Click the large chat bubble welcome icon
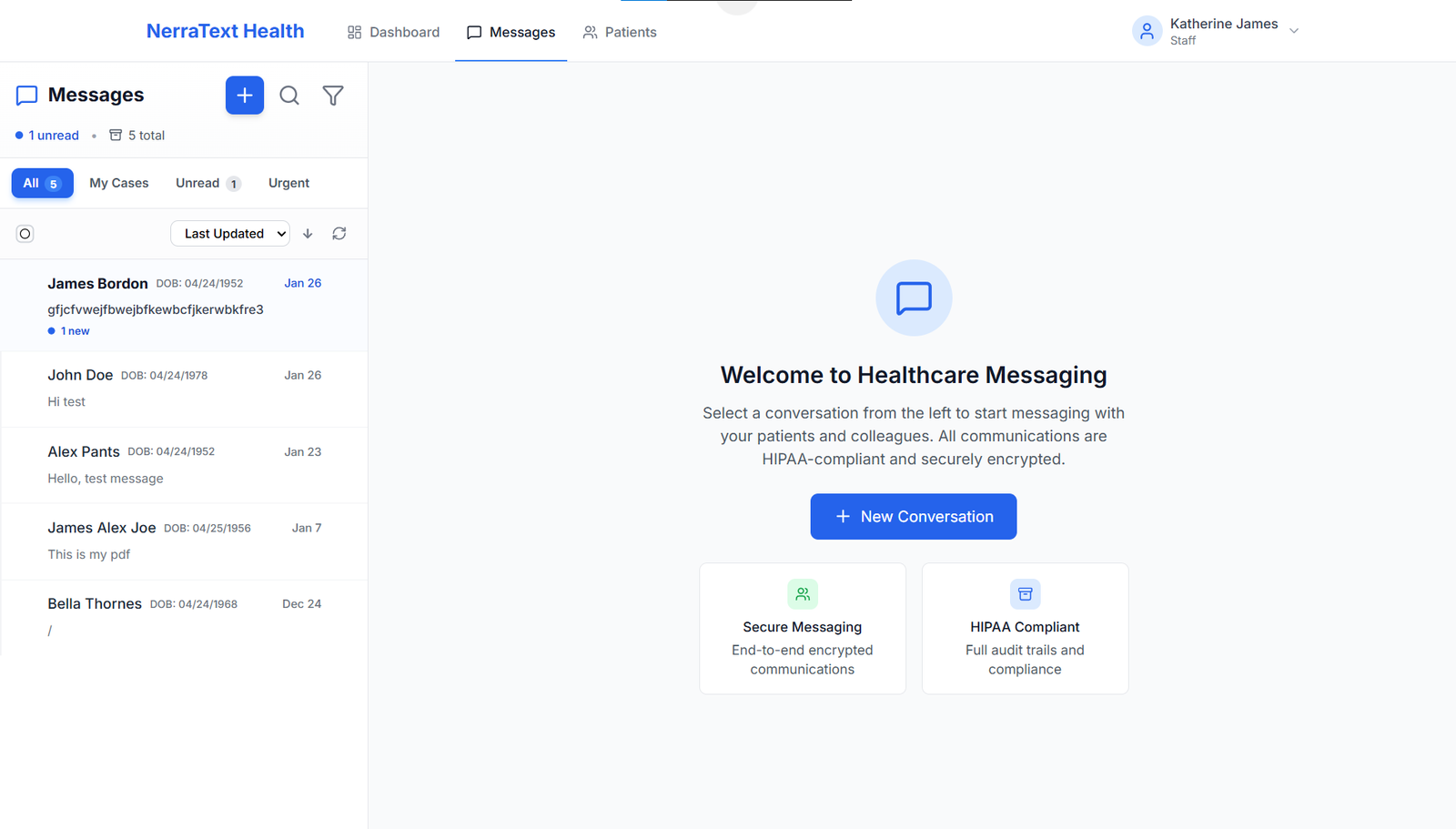Image resolution: width=1456 pixels, height=829 pixels. pyautogui.click(x=914, y=298)
